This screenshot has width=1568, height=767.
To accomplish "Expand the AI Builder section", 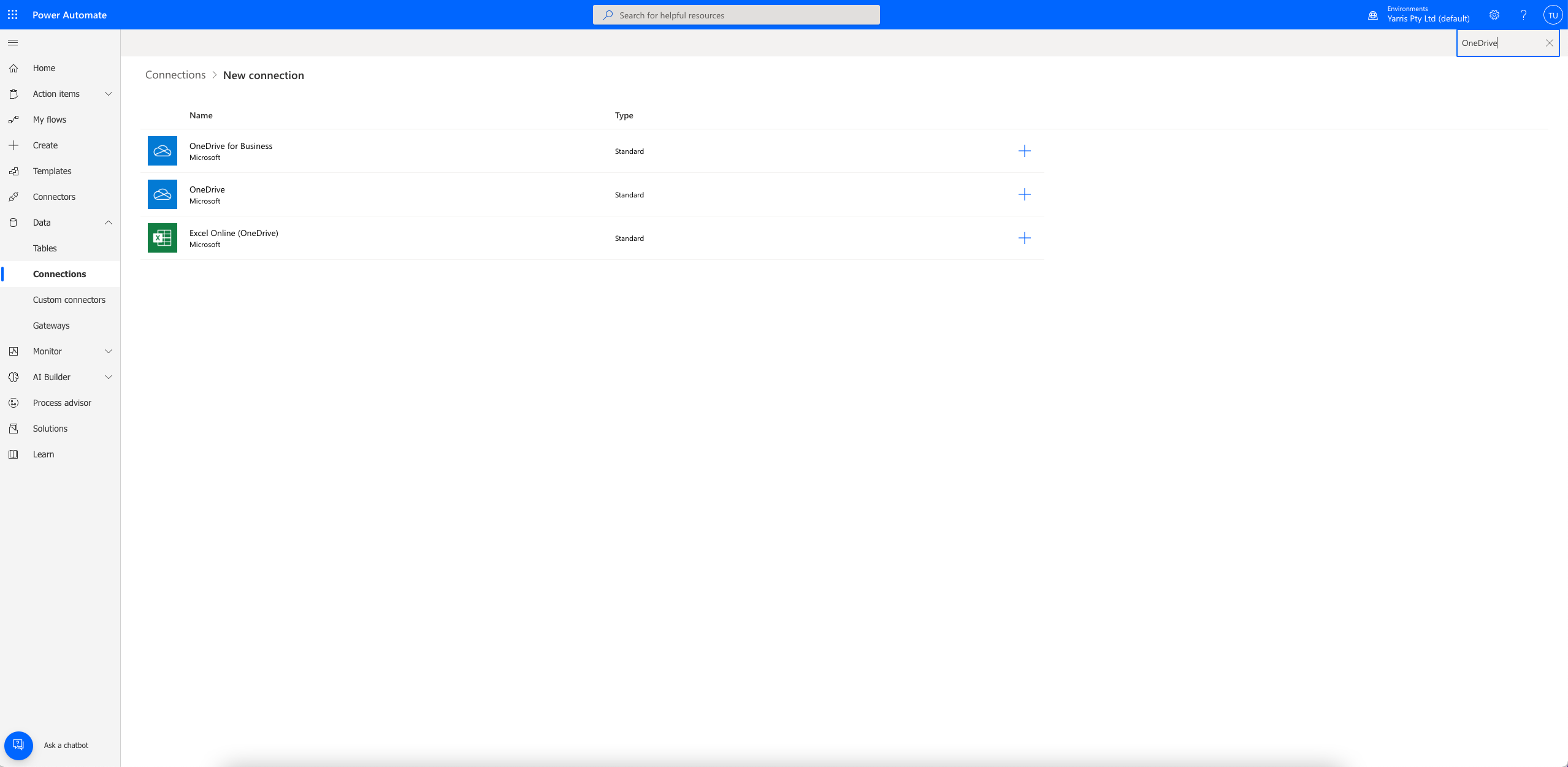I will pos(109,377).
